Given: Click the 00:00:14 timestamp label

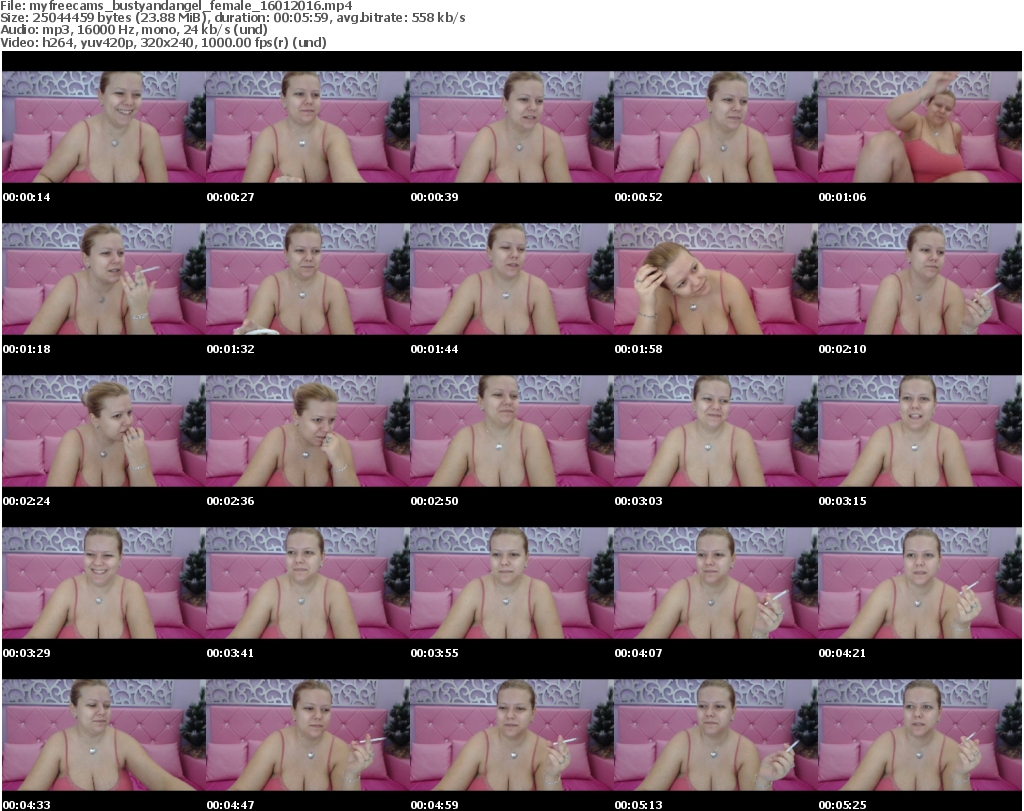Looking at the screenshot, I should pyautogui.click(x=26, y=197).
